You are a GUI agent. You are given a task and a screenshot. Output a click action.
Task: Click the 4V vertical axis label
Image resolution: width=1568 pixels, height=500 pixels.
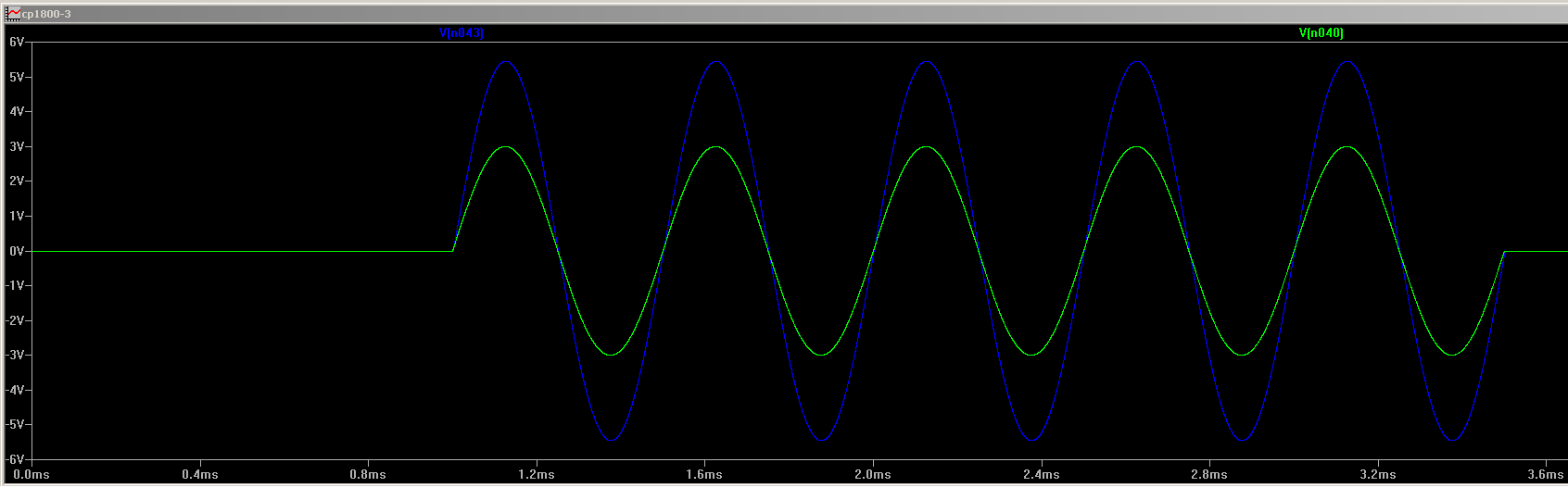click(x=16, y=112)
